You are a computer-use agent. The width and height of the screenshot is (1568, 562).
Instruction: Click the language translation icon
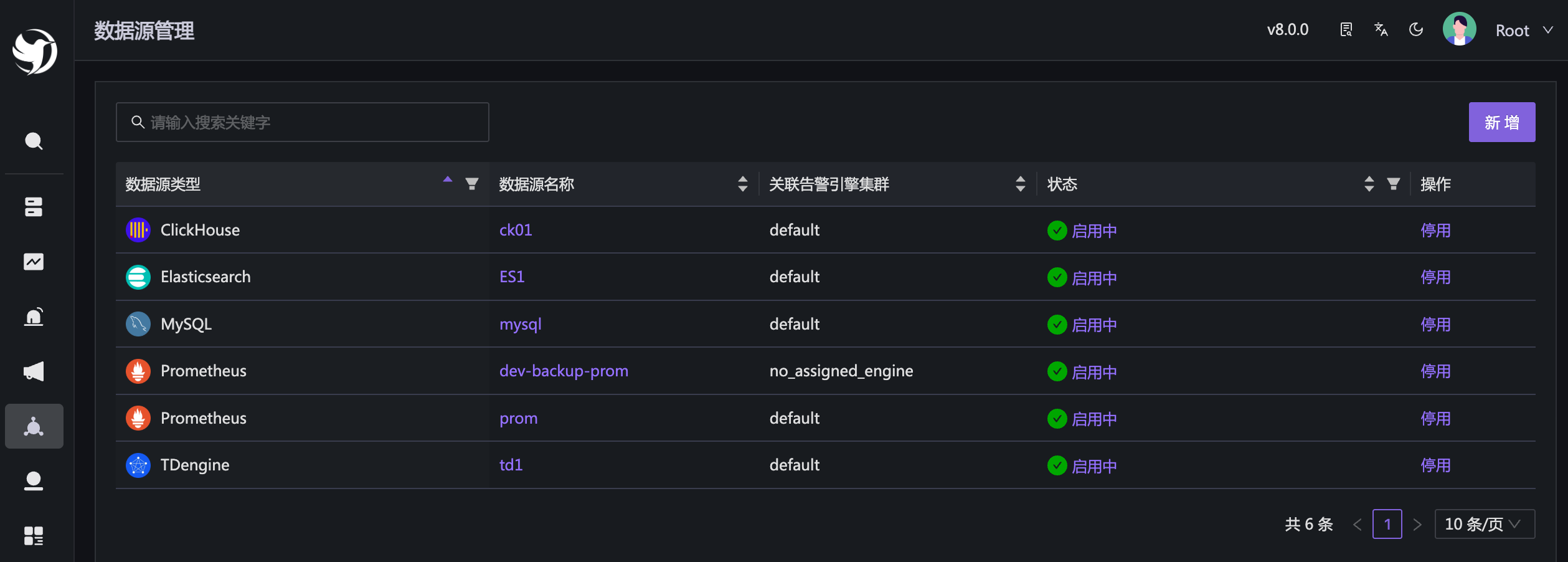pyautogui.click(x=1381, y=30)
